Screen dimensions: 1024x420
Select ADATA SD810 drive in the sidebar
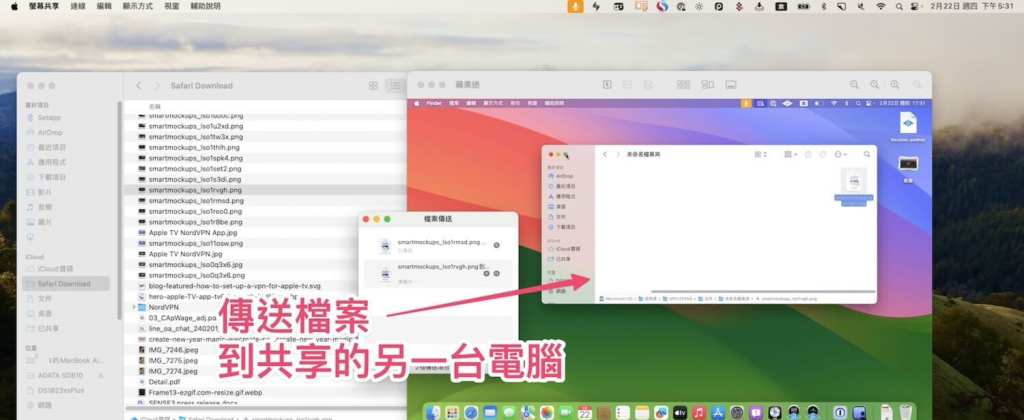60,376
